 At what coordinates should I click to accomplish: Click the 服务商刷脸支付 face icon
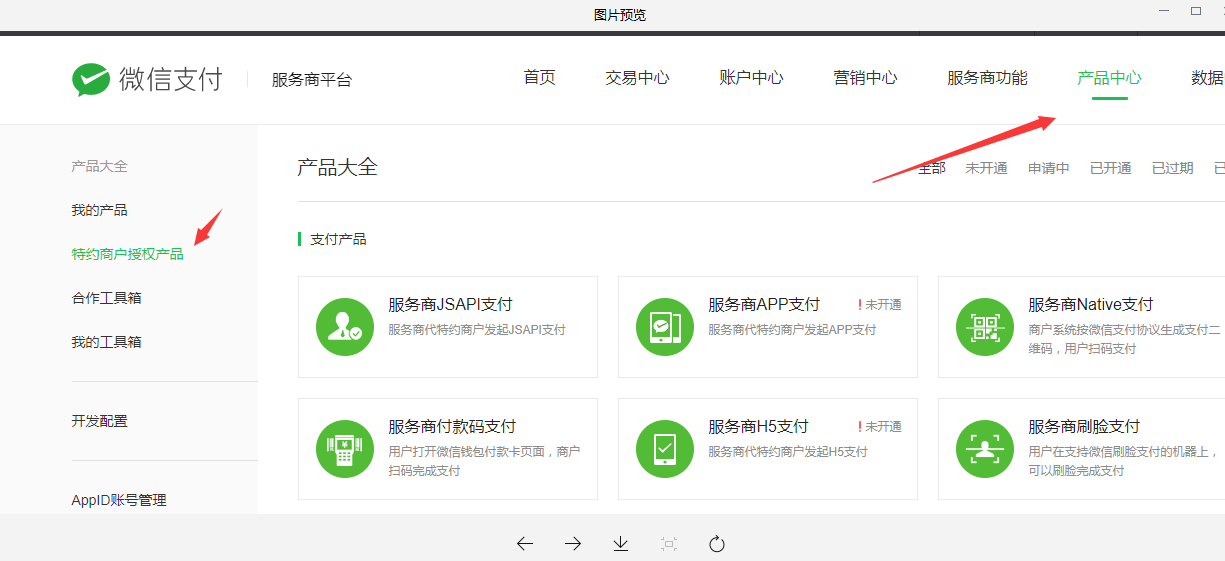click(985, 449)
